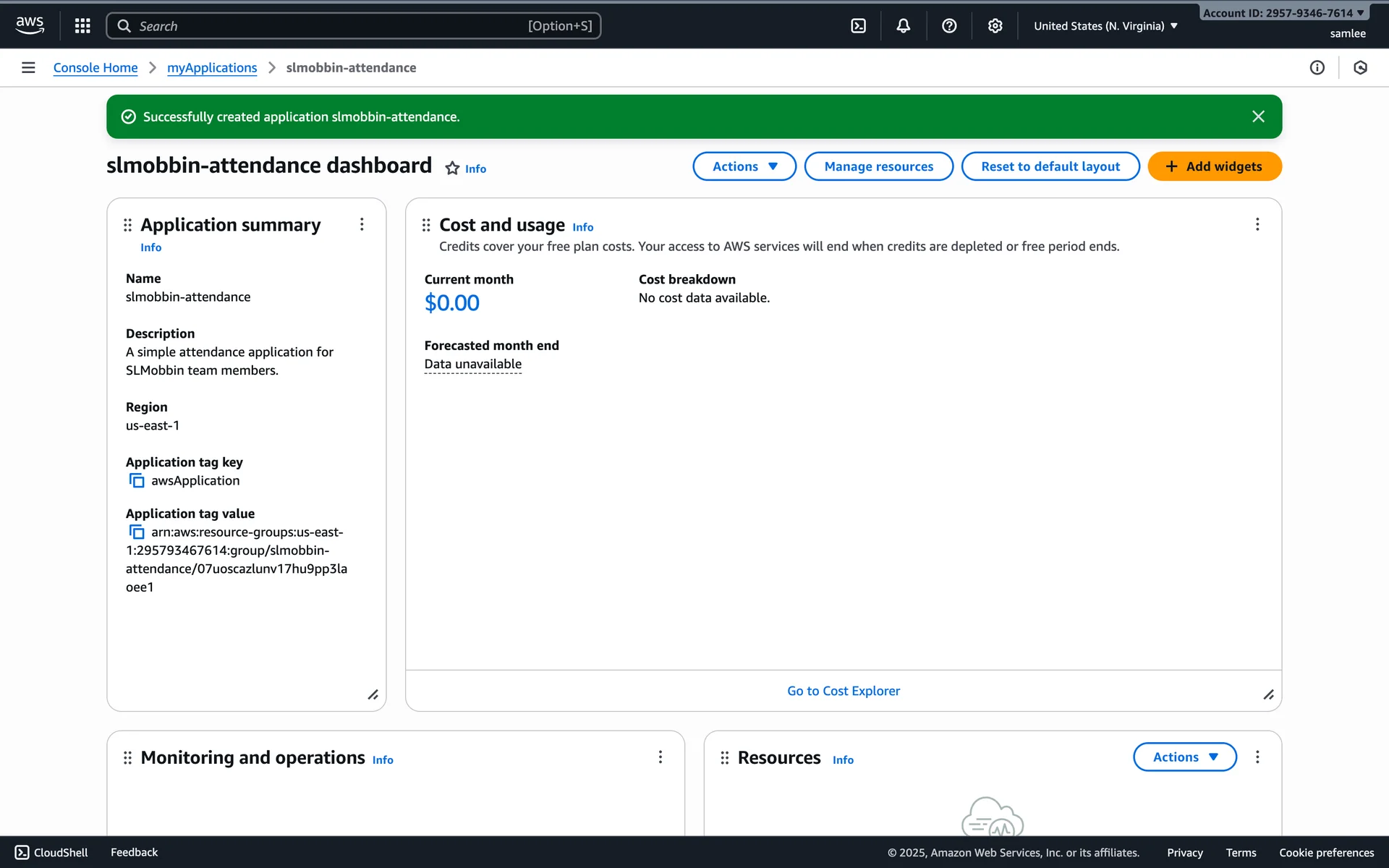
Task: Click the Cost and usage resize handle
Action: pyautogui.click(x=1268, y=694)
